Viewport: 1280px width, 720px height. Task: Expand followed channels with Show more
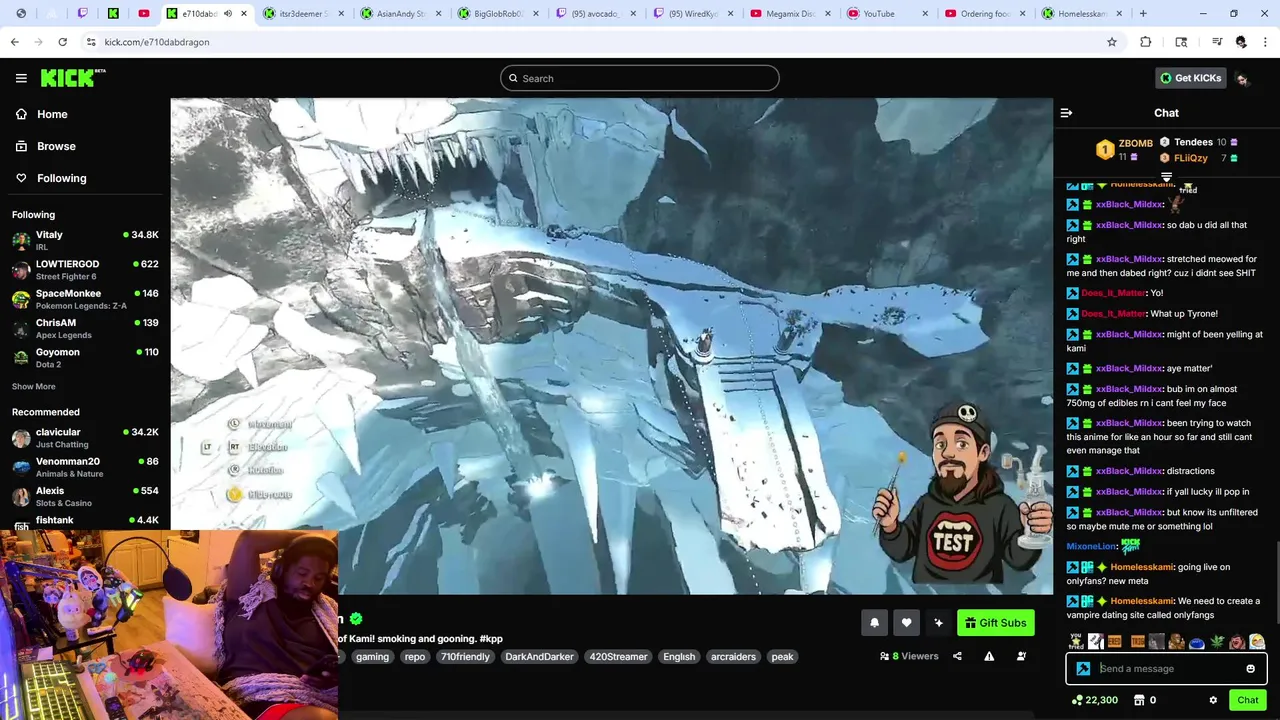[x=33, y=386]
